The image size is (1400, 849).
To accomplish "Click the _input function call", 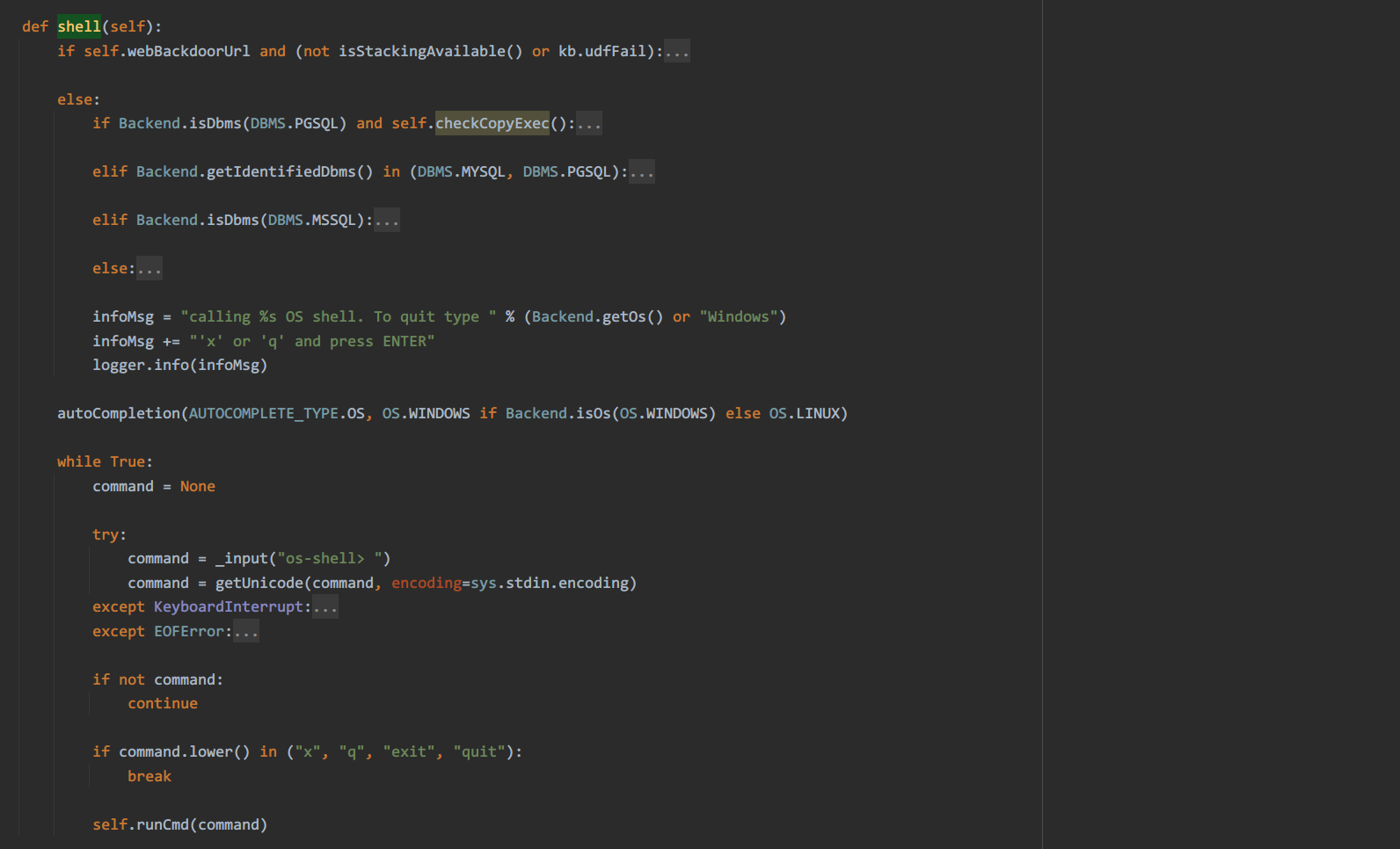I will [x=242, y=558].
